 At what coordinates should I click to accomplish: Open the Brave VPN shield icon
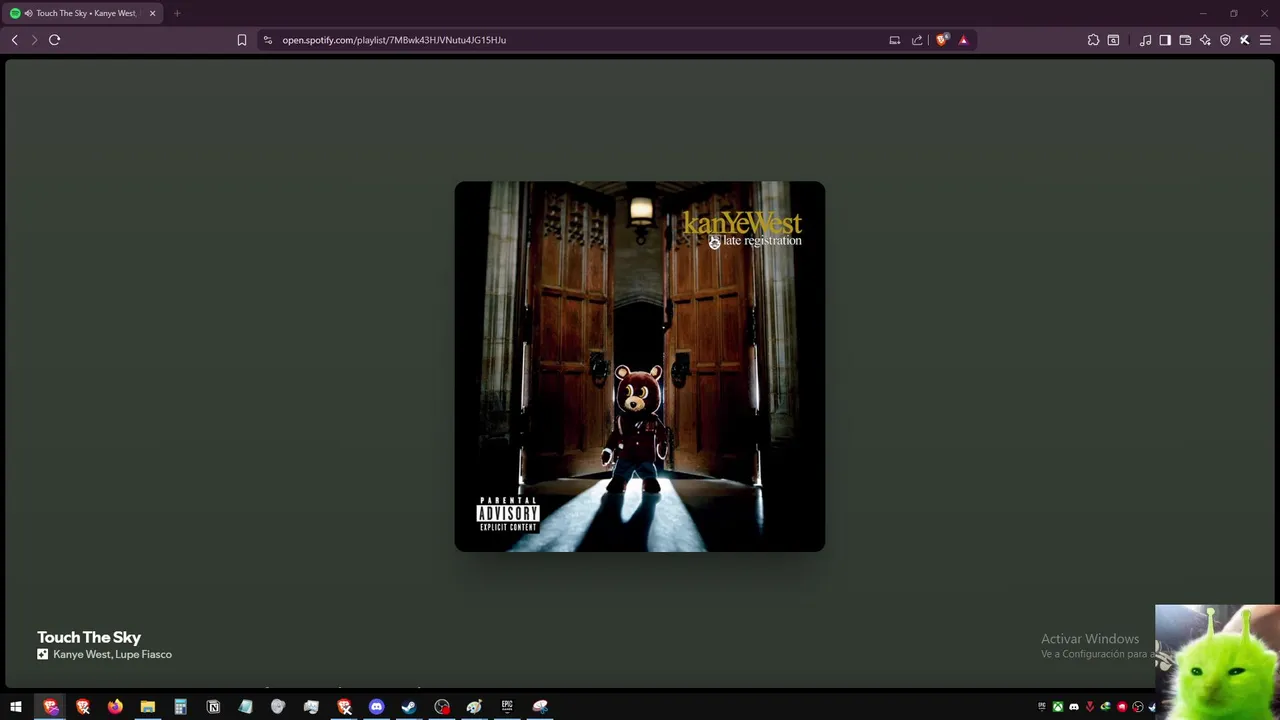(x=1225, y=40)
